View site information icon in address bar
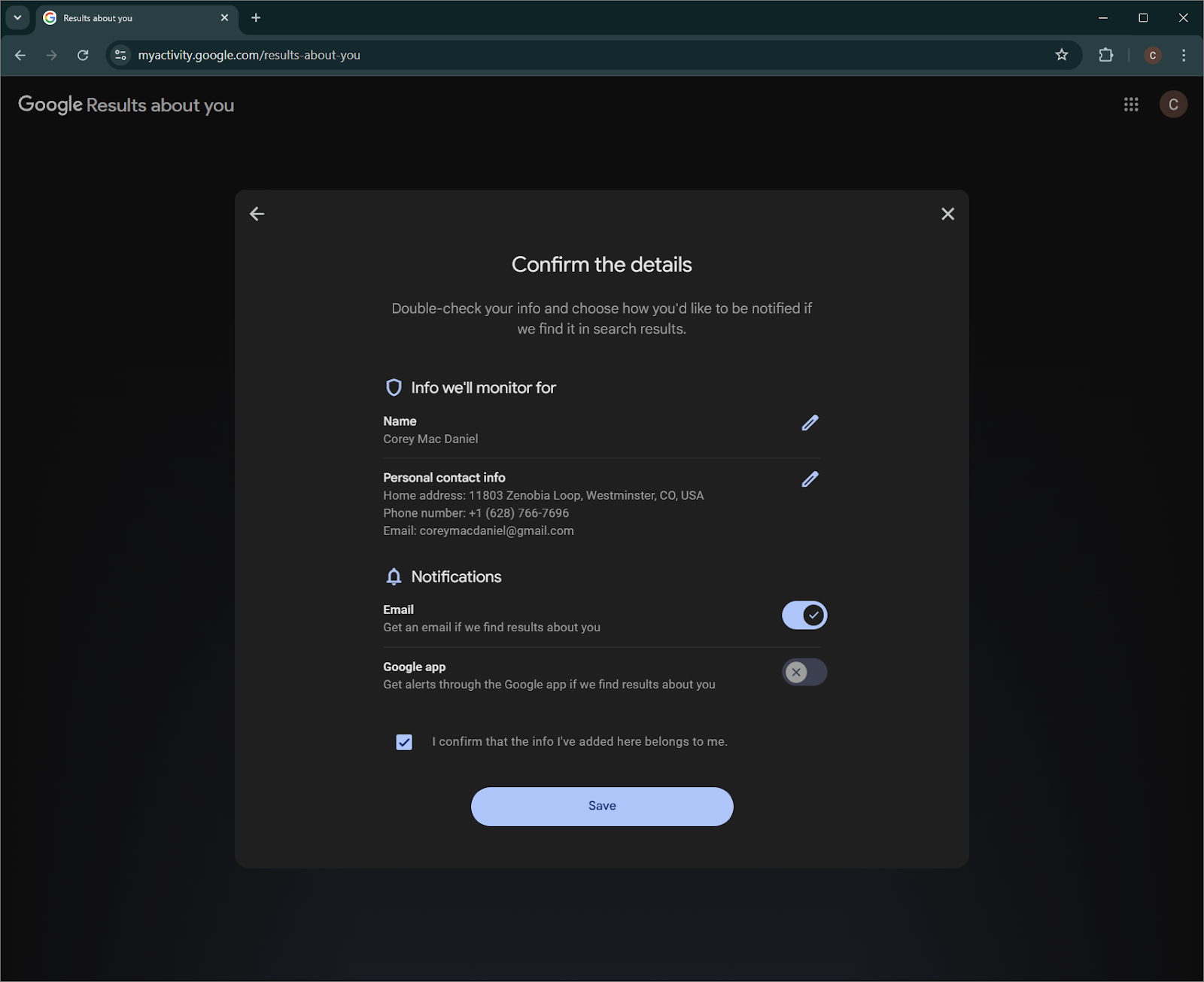This screenshot has width=1204, height=982. [x=120, y=55]
